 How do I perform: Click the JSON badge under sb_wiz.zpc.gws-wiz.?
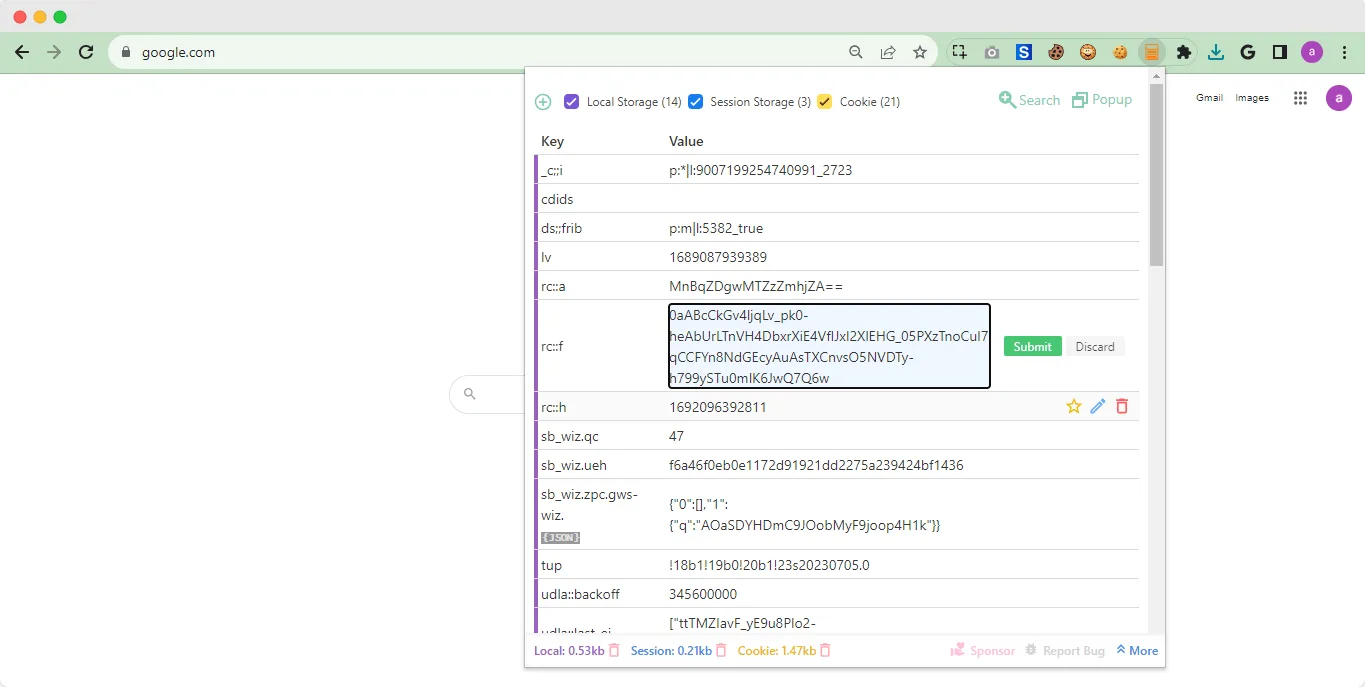point(561,538)
